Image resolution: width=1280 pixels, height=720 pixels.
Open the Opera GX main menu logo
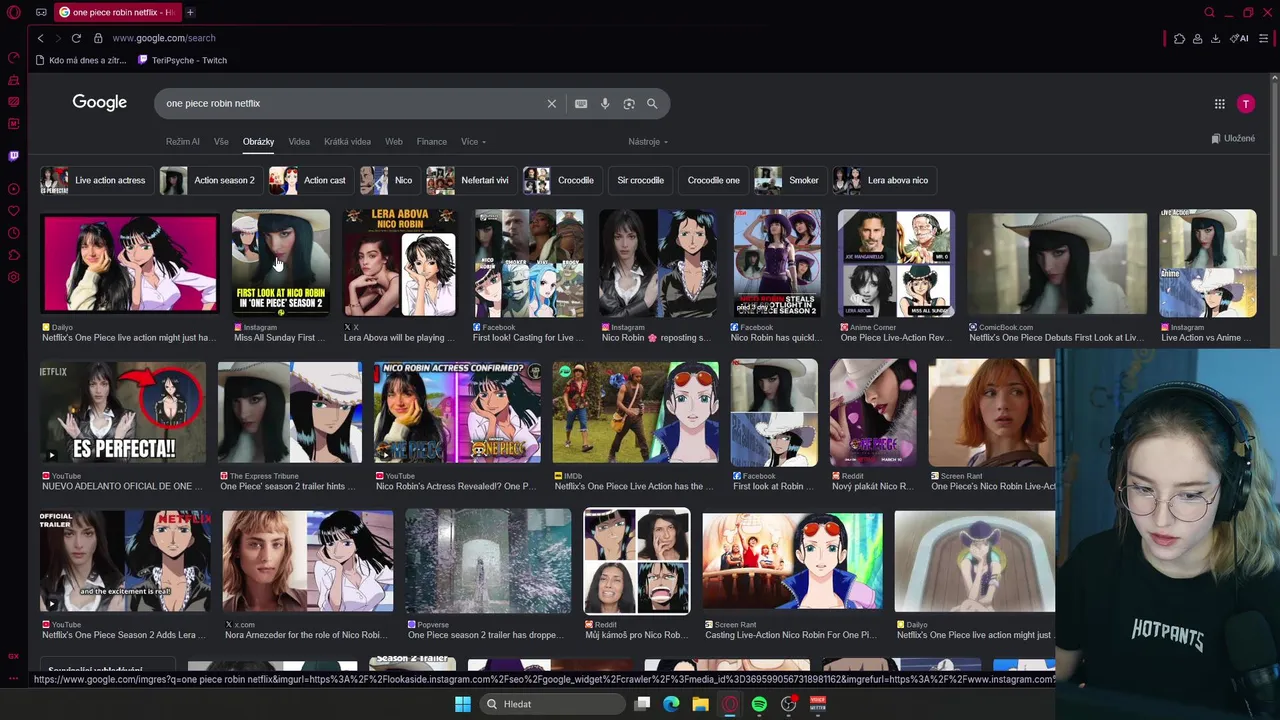[14, 13]
